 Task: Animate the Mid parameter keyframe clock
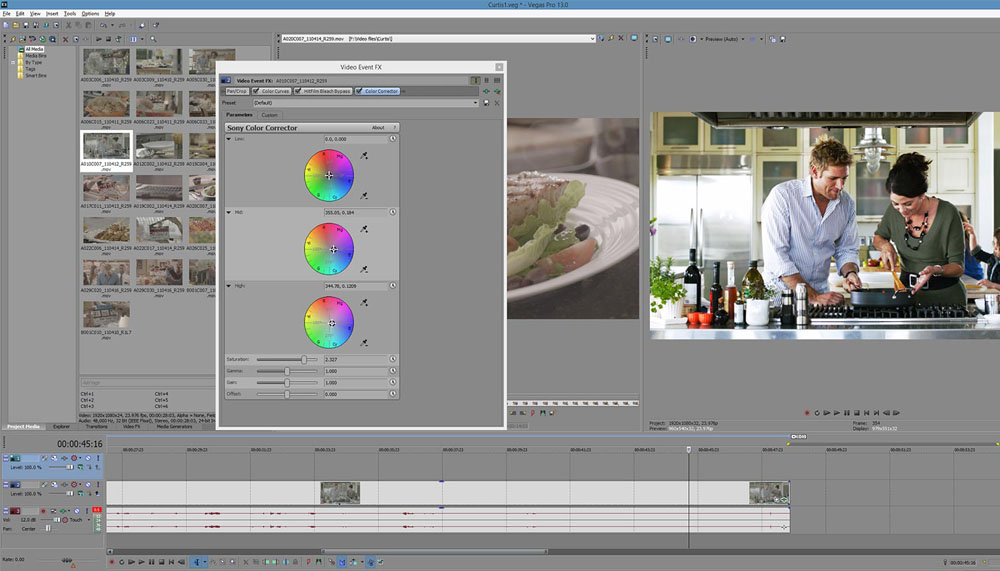pos(393,212)
